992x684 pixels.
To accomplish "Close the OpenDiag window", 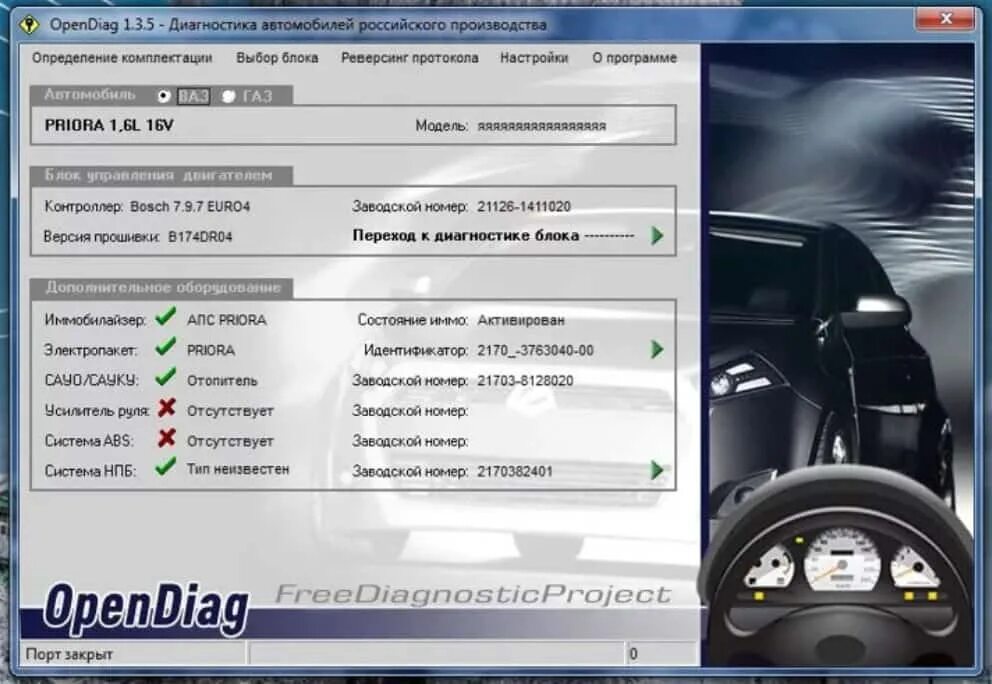I will [945, 18].
